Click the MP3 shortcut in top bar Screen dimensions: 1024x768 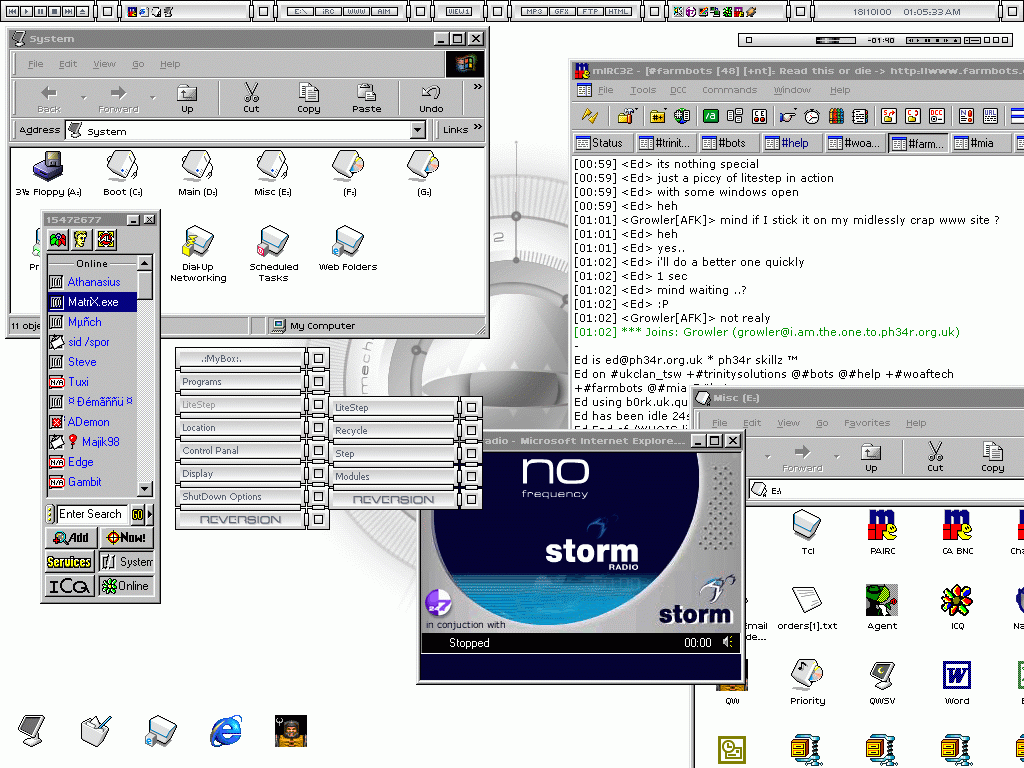click(x=535, y=11)
